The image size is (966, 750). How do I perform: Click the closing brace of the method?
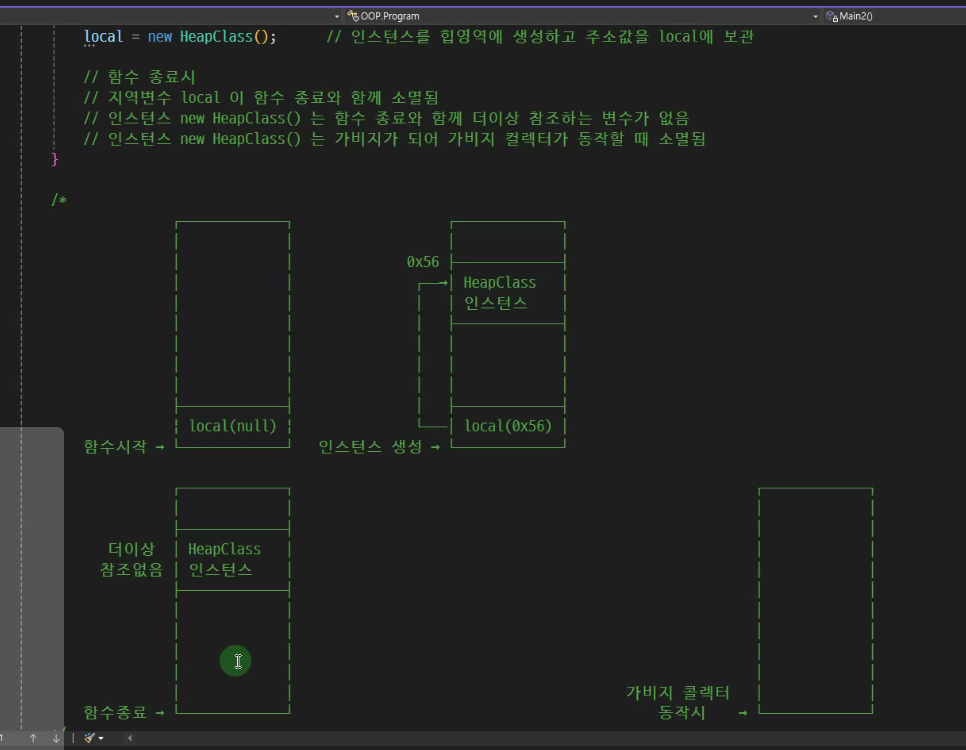coord(54,159)
